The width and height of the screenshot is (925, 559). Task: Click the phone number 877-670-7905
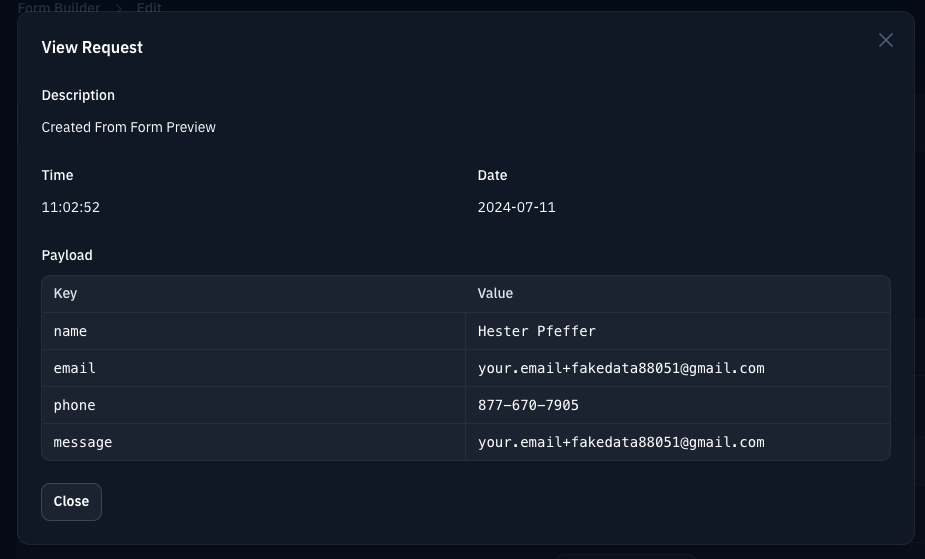click(x=528, y=406)
